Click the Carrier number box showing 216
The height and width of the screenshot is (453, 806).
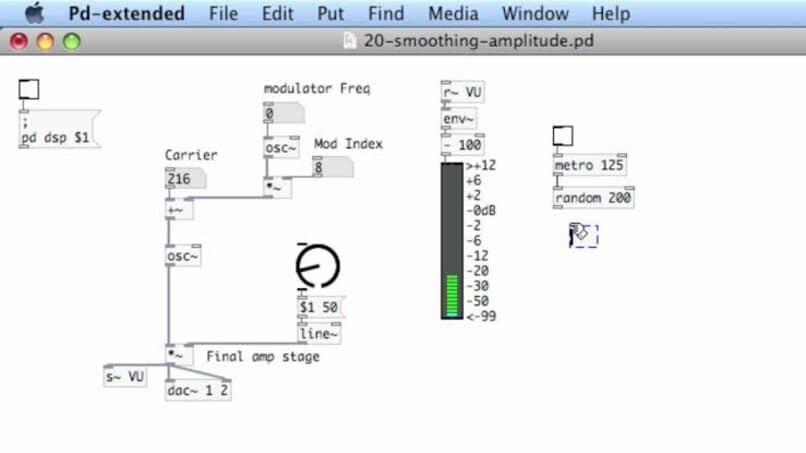click(x=184, y=179)
